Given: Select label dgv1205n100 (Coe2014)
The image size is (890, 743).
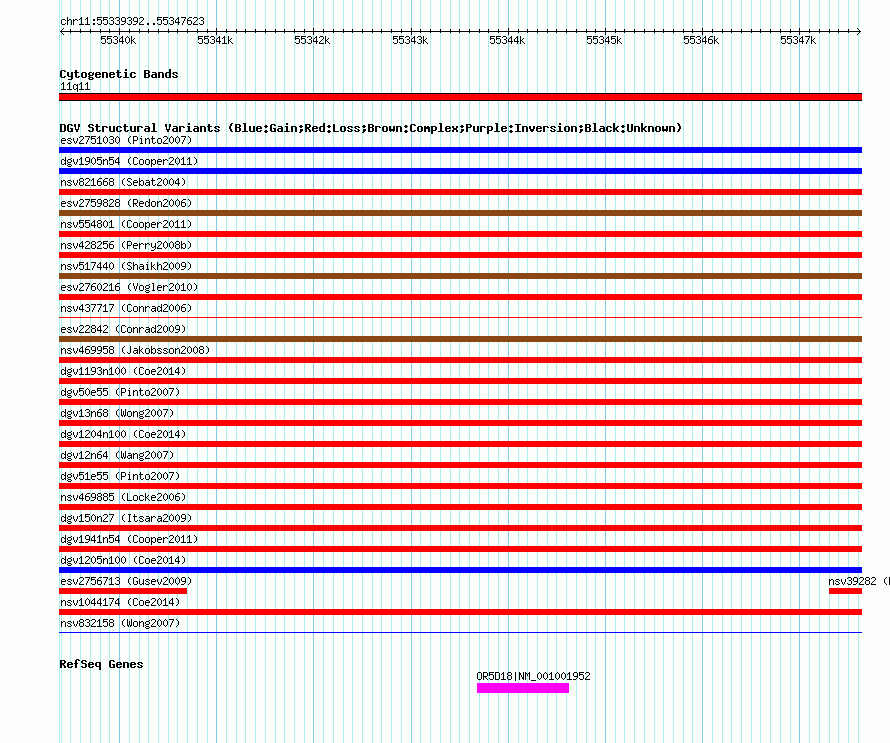Looking at the screenshot, I should click(123, 560).
